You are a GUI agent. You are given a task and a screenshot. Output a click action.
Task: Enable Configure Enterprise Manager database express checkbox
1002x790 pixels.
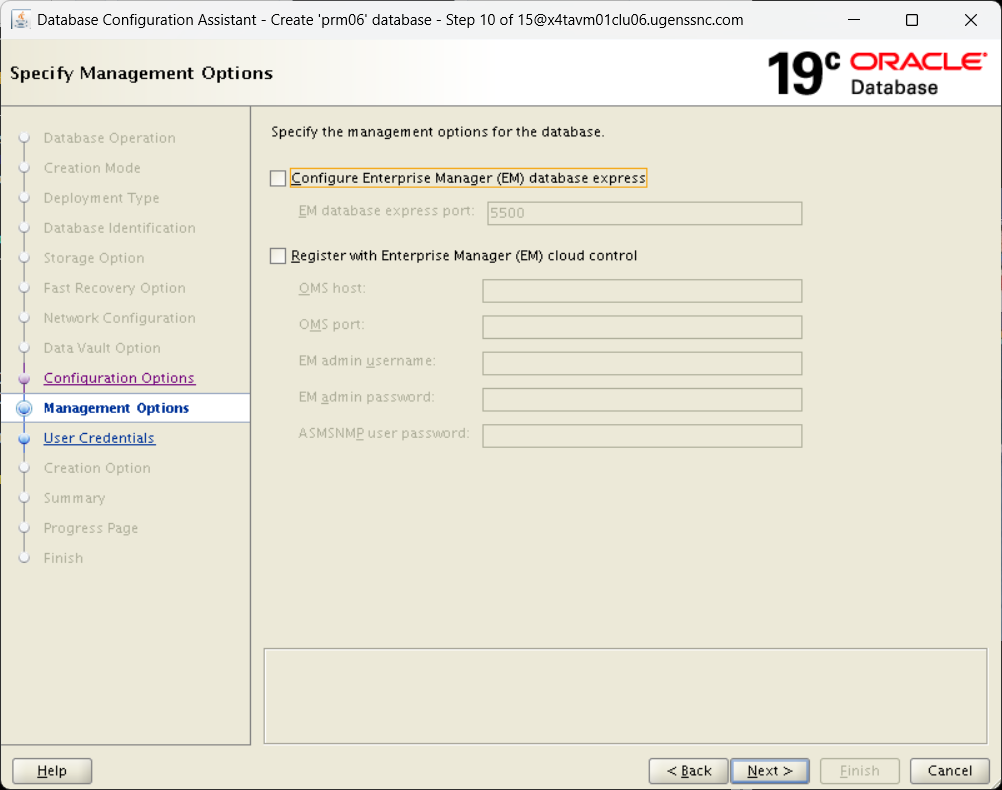[278, 178]
